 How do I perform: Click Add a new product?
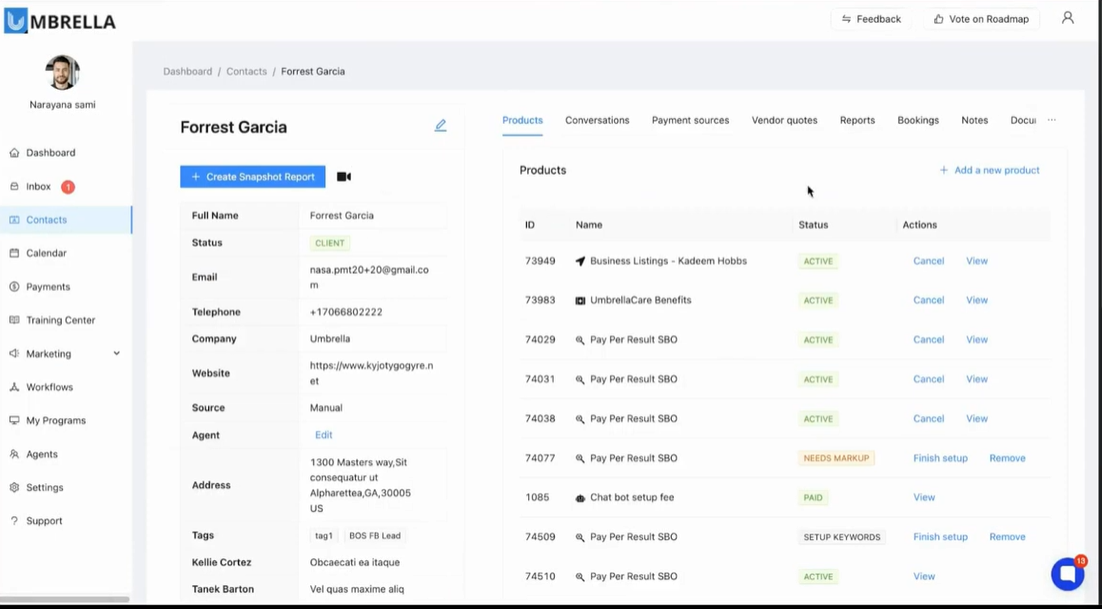tap(989, 170)
